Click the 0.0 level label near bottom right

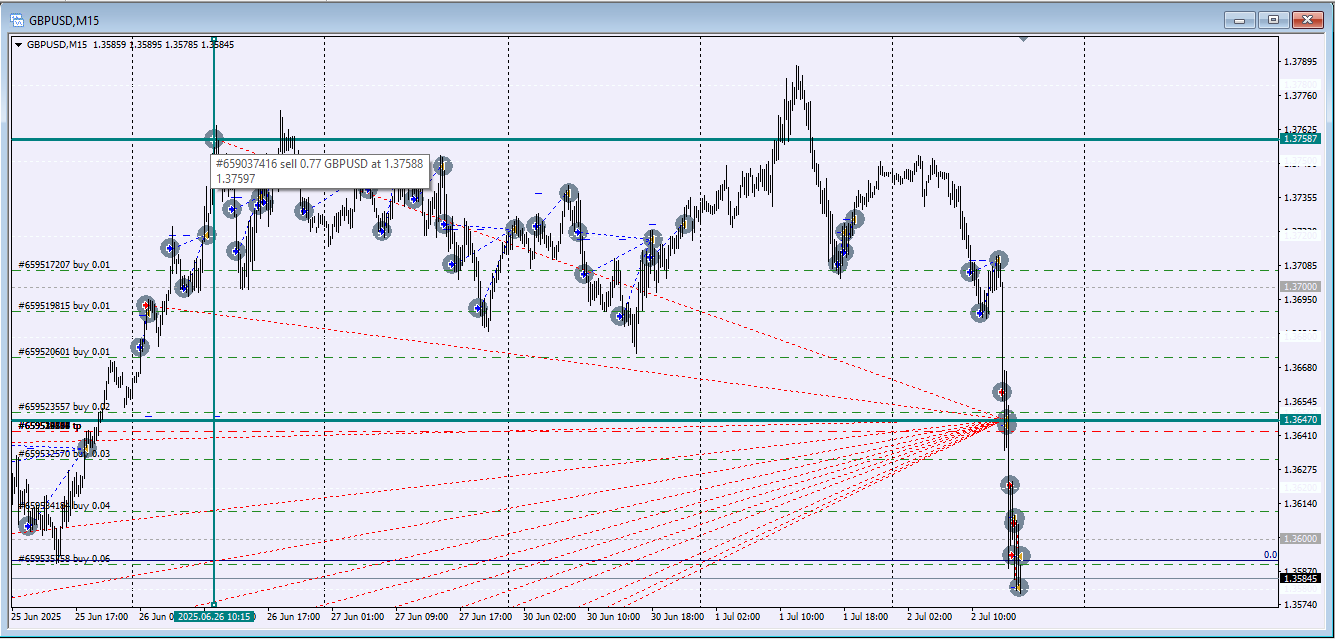(x=1270, y=554)
